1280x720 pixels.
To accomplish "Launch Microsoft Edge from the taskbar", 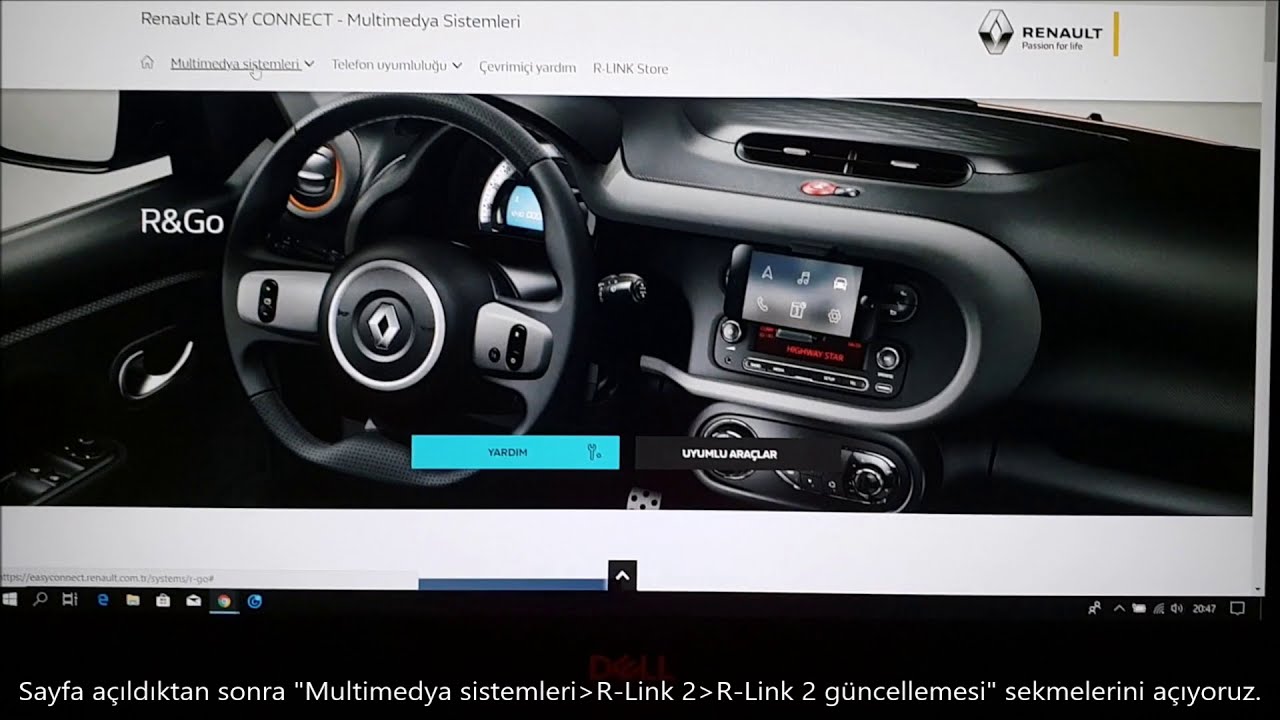I will point(102,601).
